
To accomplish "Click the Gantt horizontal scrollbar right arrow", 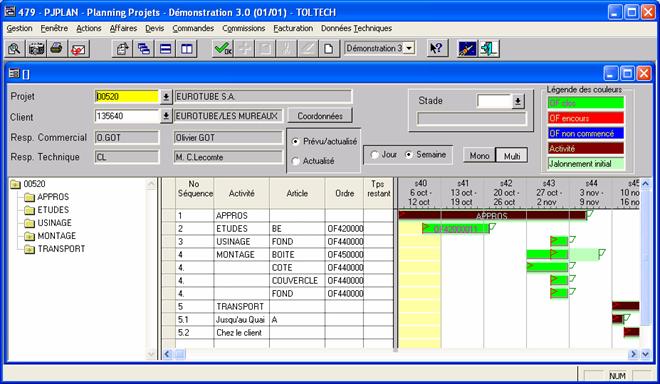I will 633,354.
